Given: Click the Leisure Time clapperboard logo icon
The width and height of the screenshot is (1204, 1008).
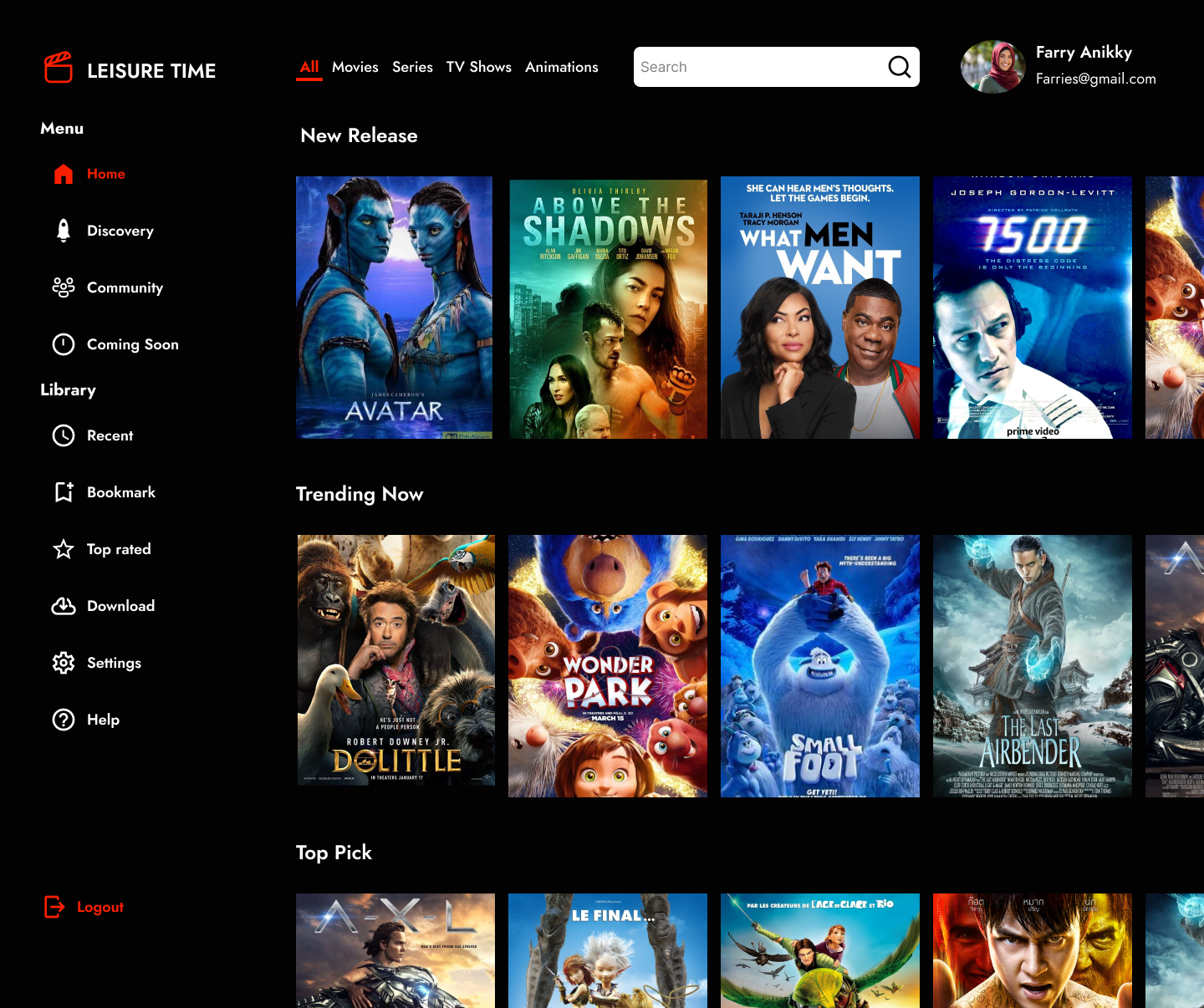Looking at the screenshot, I should coord(59,68).
